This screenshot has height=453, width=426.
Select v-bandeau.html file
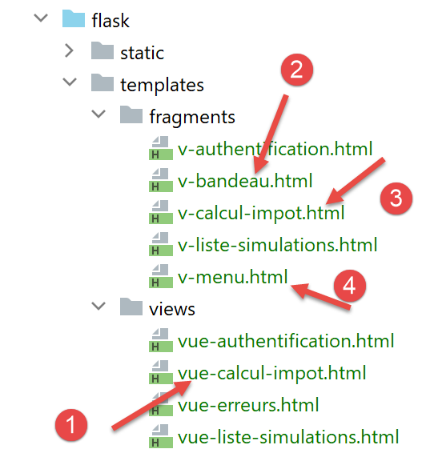245,181
